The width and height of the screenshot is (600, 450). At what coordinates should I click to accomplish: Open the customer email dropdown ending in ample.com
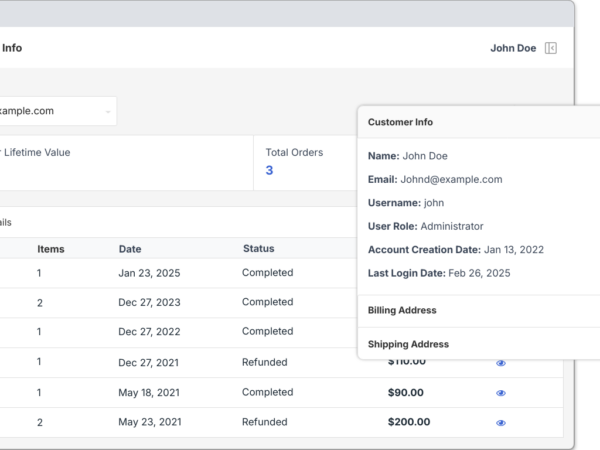click(x=57, y=111)
